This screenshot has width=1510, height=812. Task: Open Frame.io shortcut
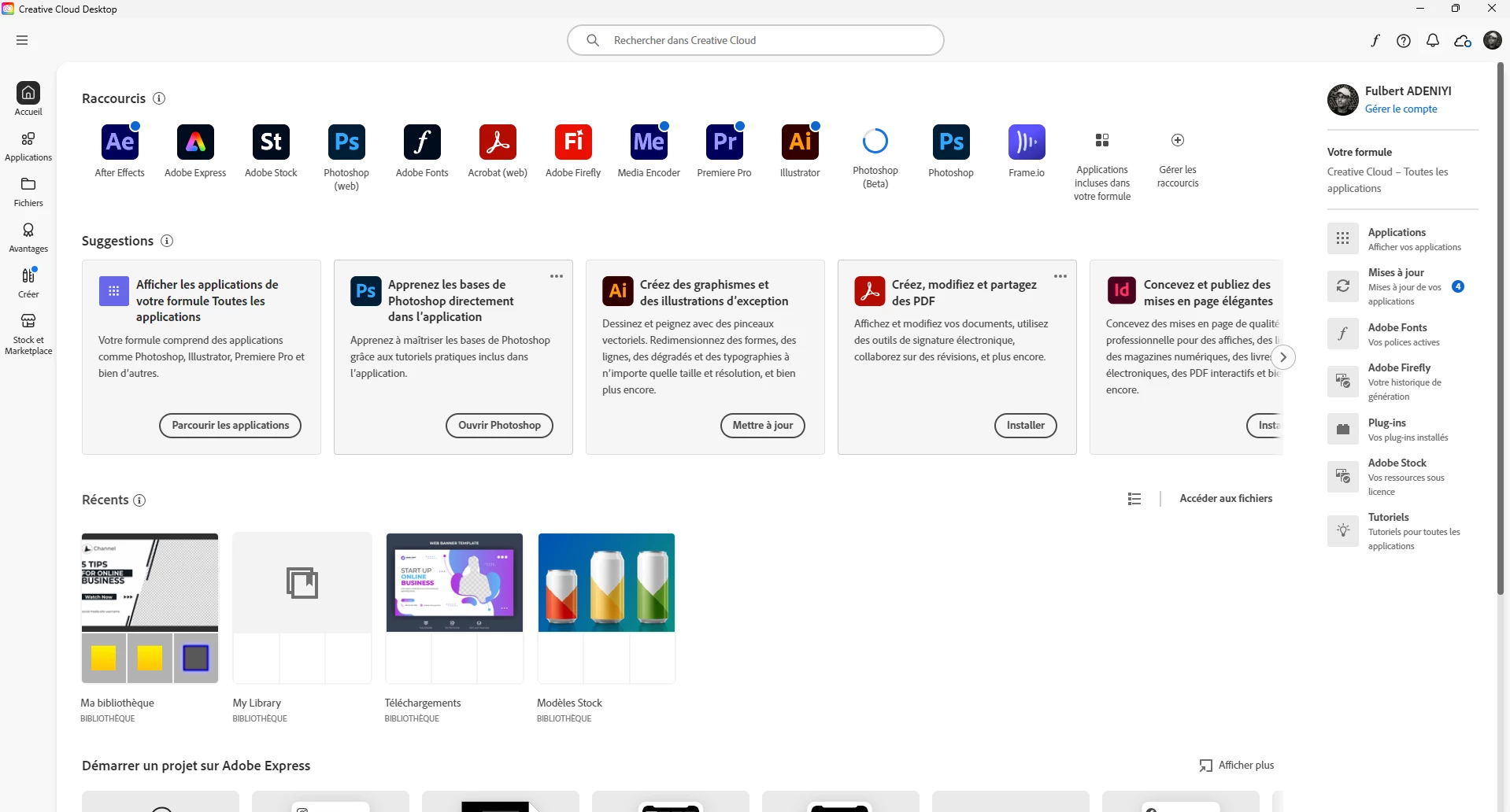(x=1027, y=142)
